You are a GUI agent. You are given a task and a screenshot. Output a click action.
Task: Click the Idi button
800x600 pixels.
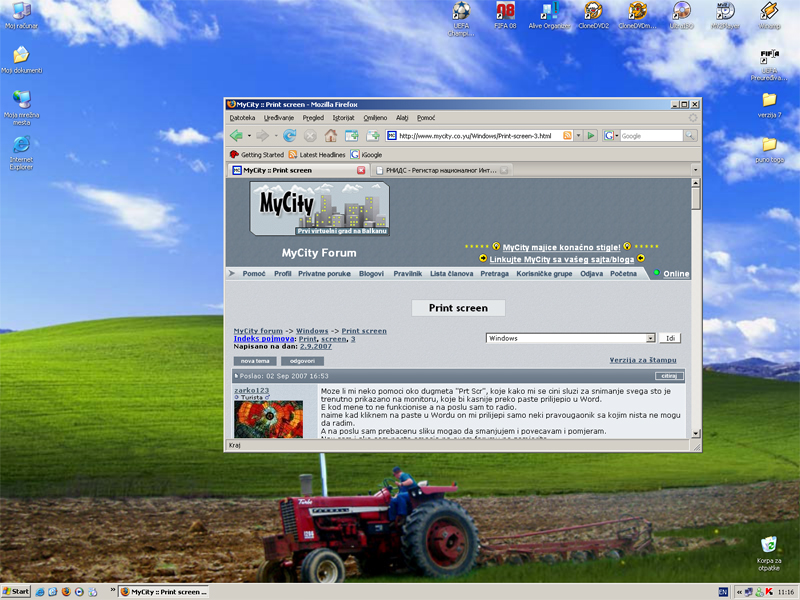(670, 338)
